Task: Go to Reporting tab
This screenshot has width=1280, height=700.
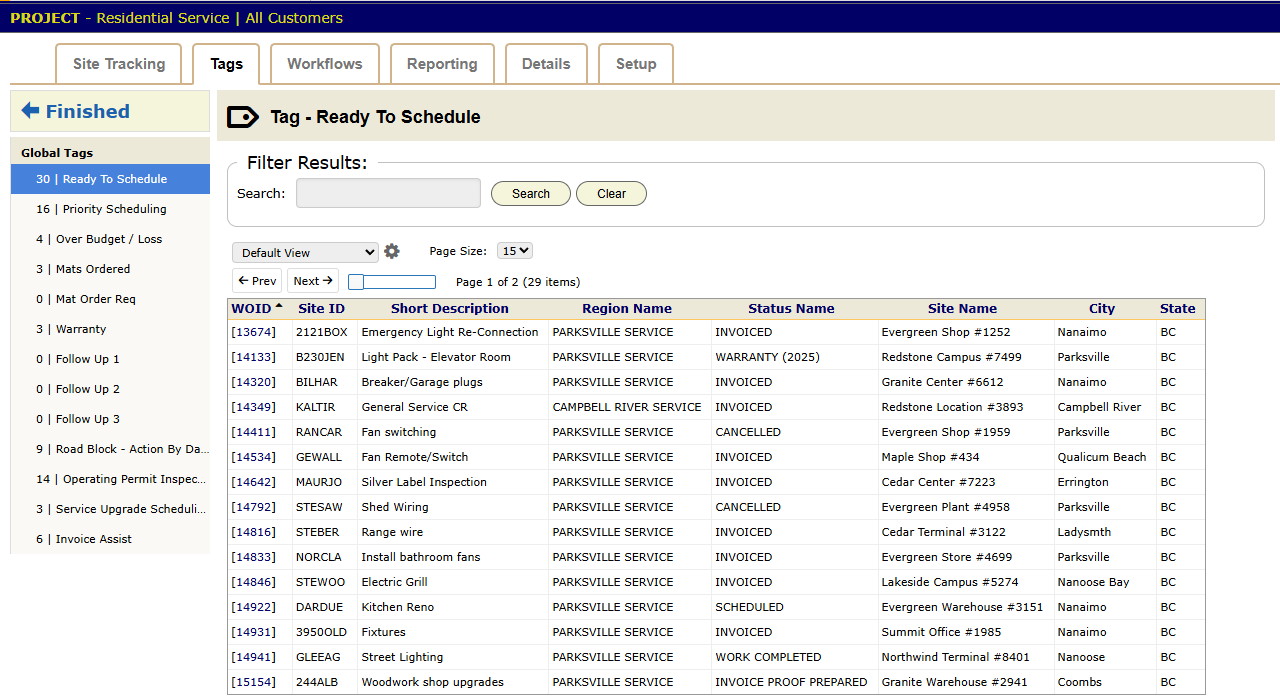Action: [442, 64]
